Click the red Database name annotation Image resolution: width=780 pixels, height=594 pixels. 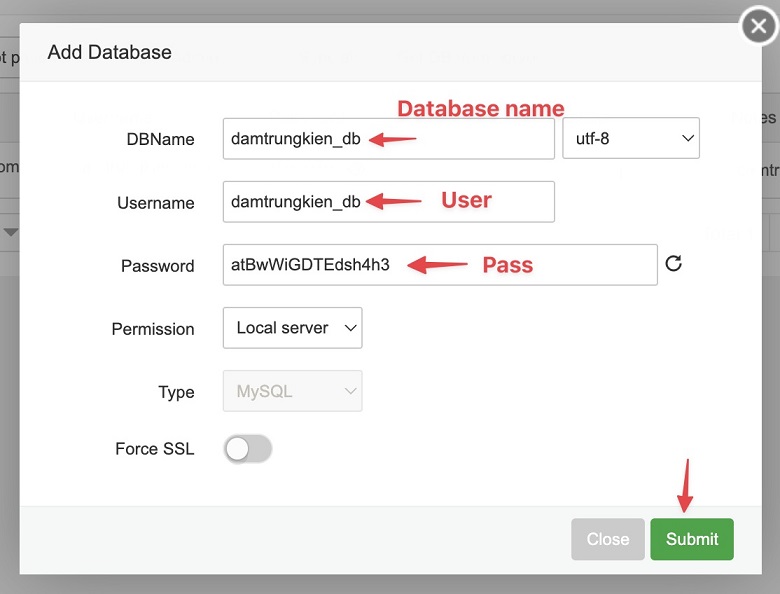481,109
